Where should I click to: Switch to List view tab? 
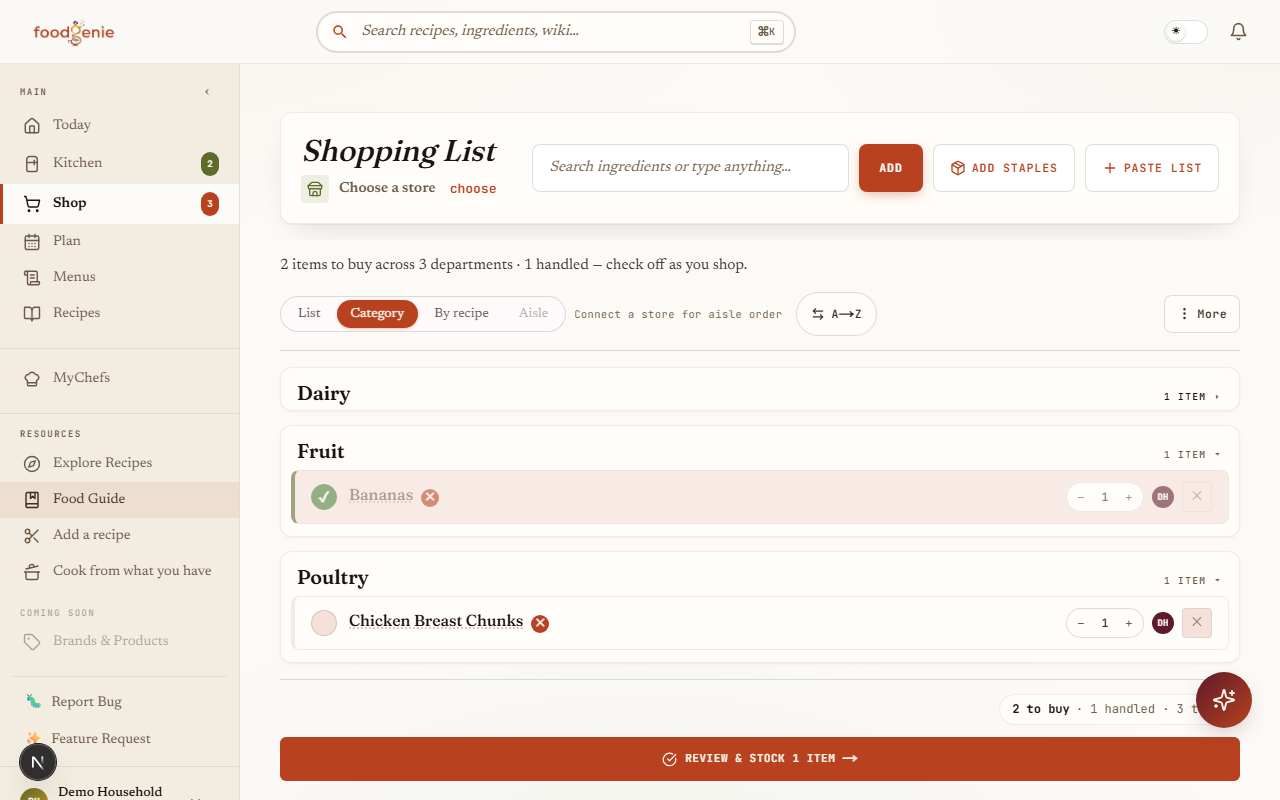pos(309,314)
